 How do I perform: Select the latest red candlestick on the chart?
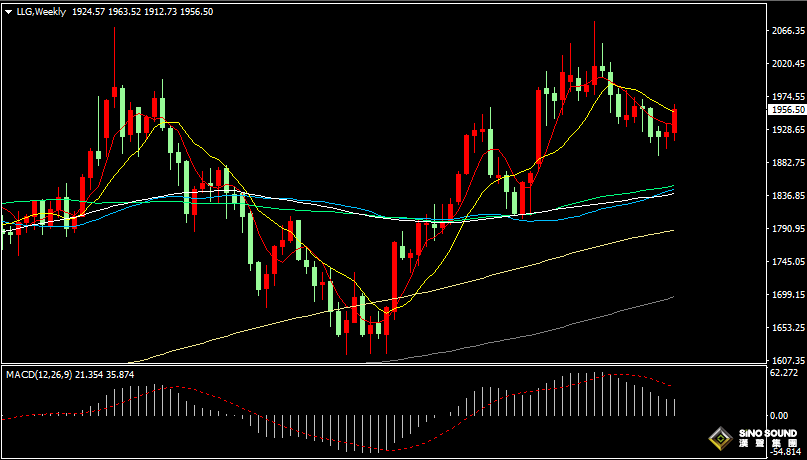[675, 122]
